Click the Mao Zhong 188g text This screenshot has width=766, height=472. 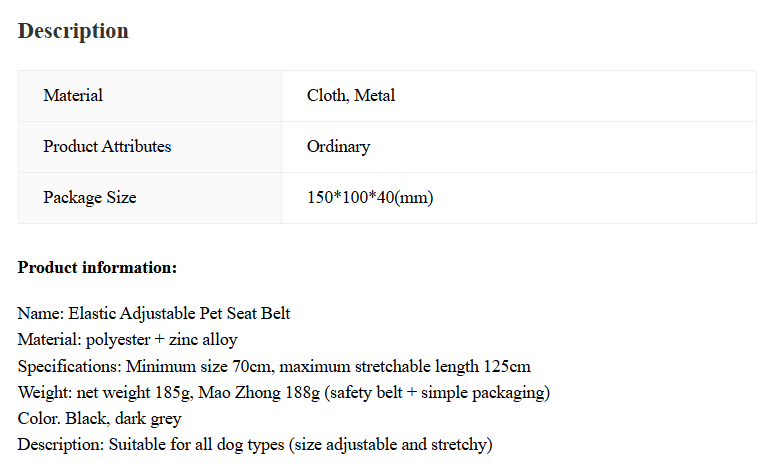259,392
